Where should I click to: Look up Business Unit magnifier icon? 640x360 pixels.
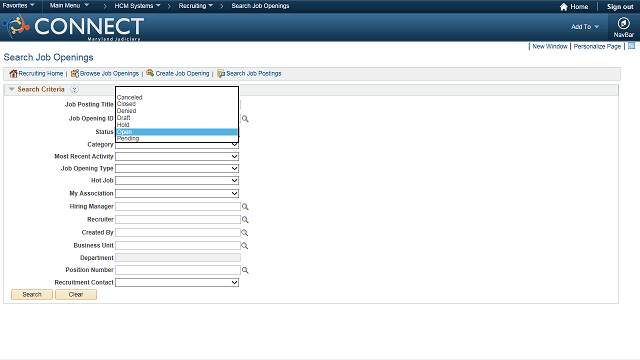[244, 246]
